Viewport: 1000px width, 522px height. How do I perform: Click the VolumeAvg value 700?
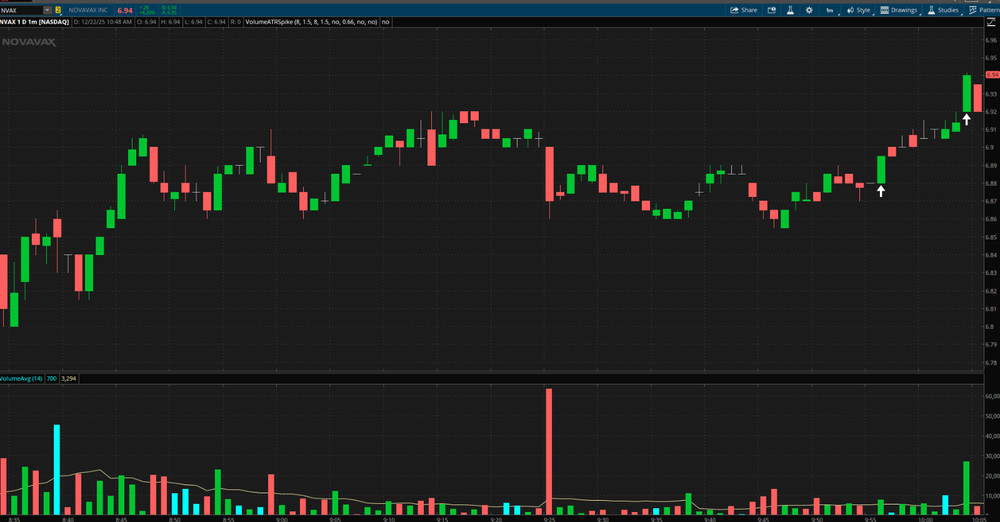(x=52, y=378)
